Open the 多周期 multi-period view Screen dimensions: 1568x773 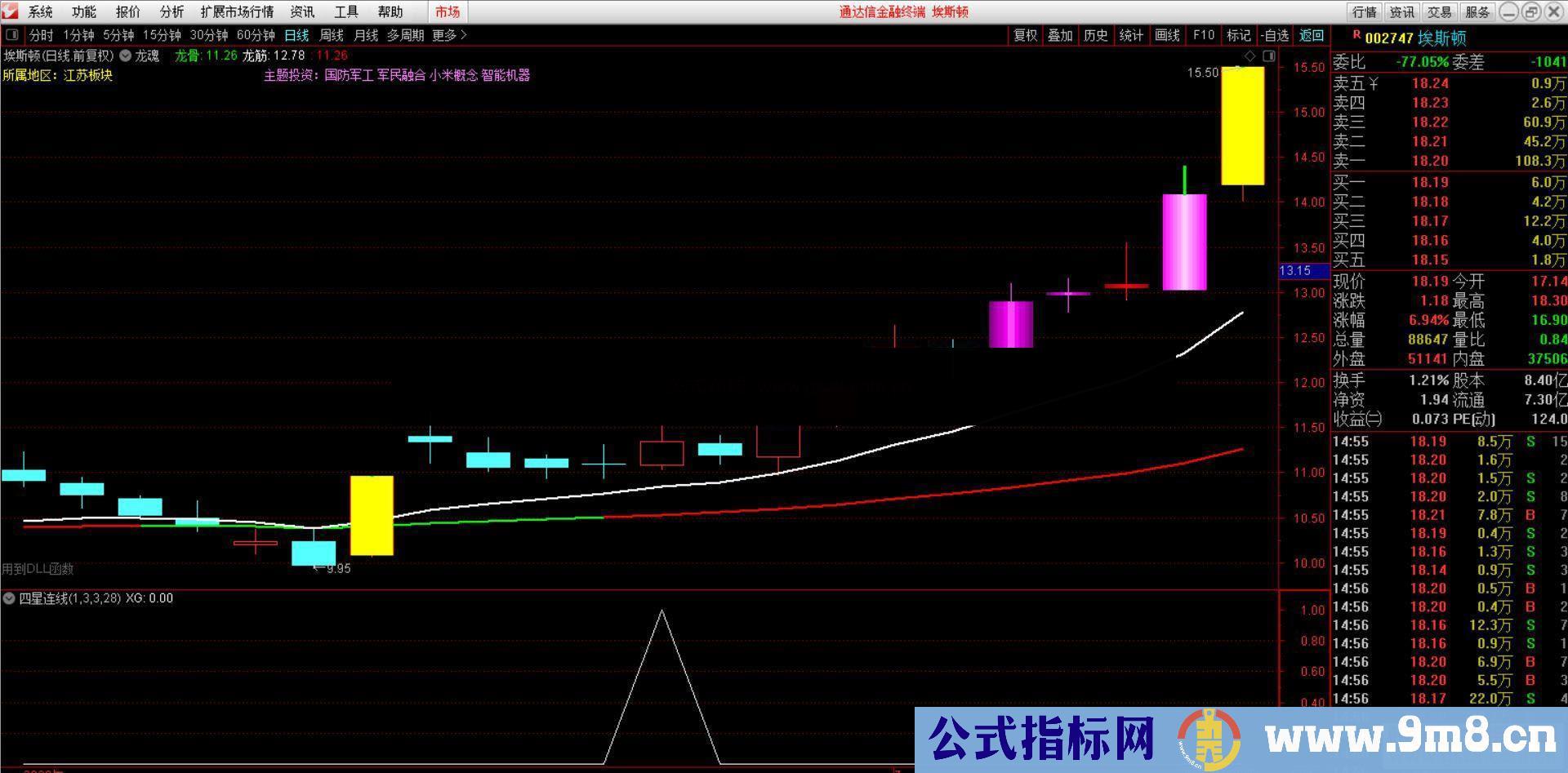(x=405, y=35)
